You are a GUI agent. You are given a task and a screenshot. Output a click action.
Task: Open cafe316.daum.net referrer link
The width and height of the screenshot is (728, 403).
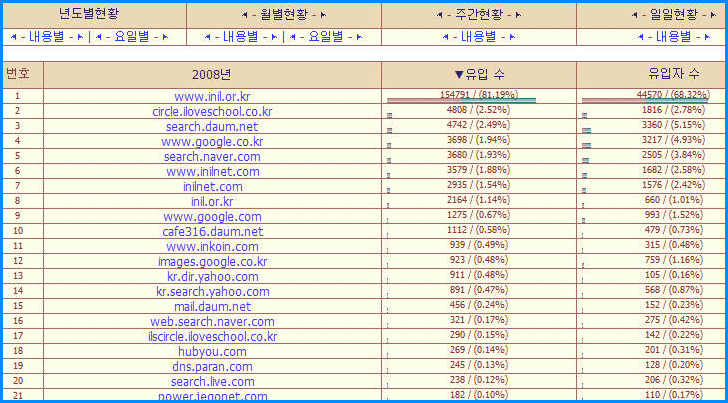point(213,231)
